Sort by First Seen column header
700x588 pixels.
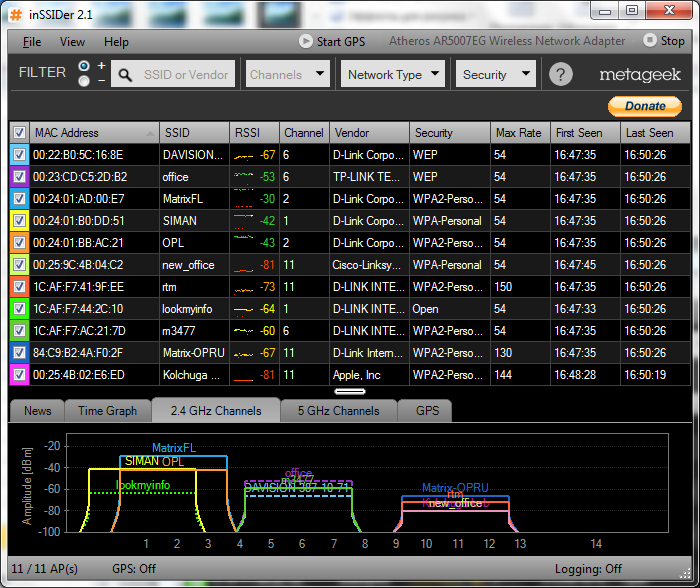pos(585,133)
